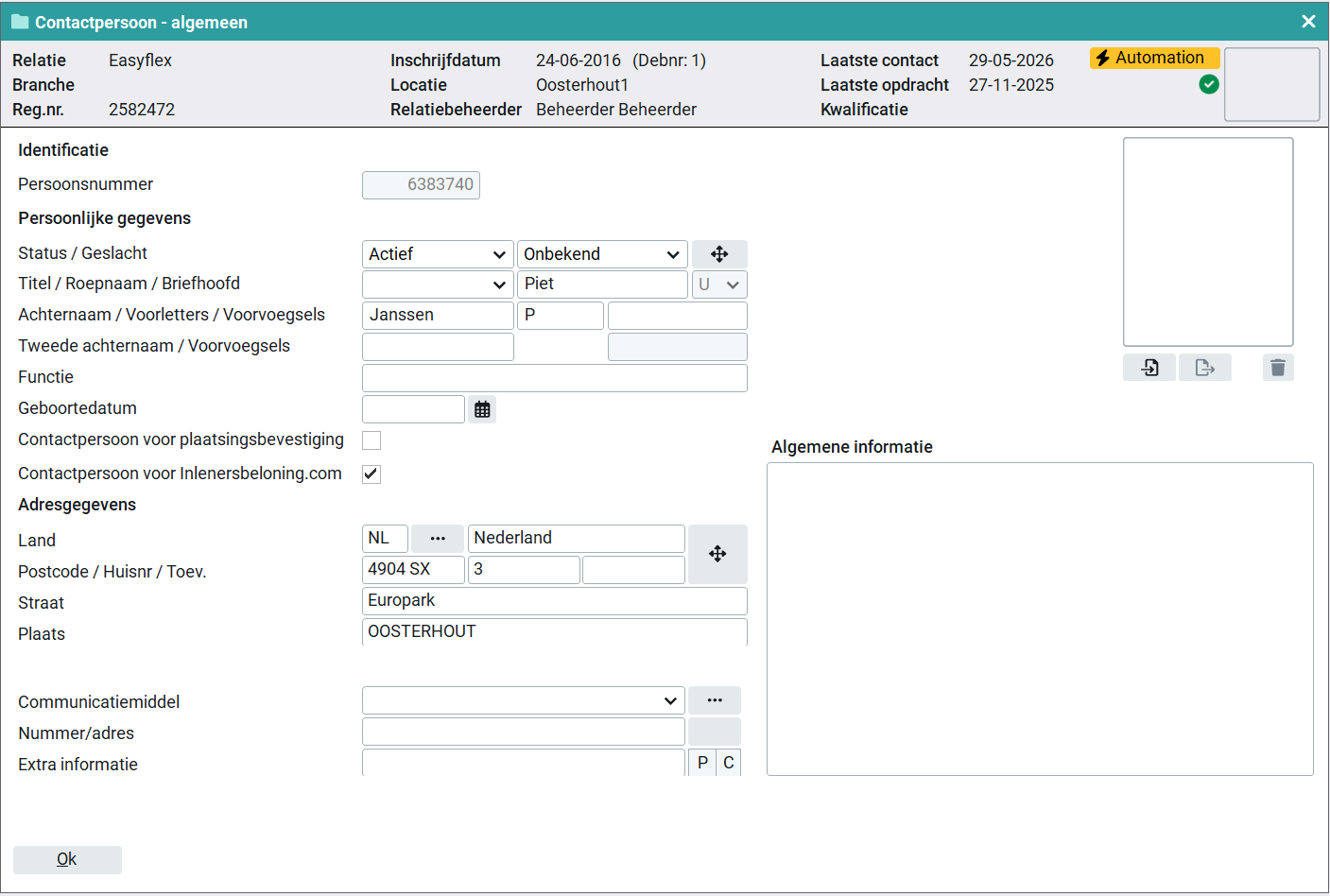This screenshot has height=896, width=1330.
Task: Import a photo with the import icon
Action: [1149, 368]
